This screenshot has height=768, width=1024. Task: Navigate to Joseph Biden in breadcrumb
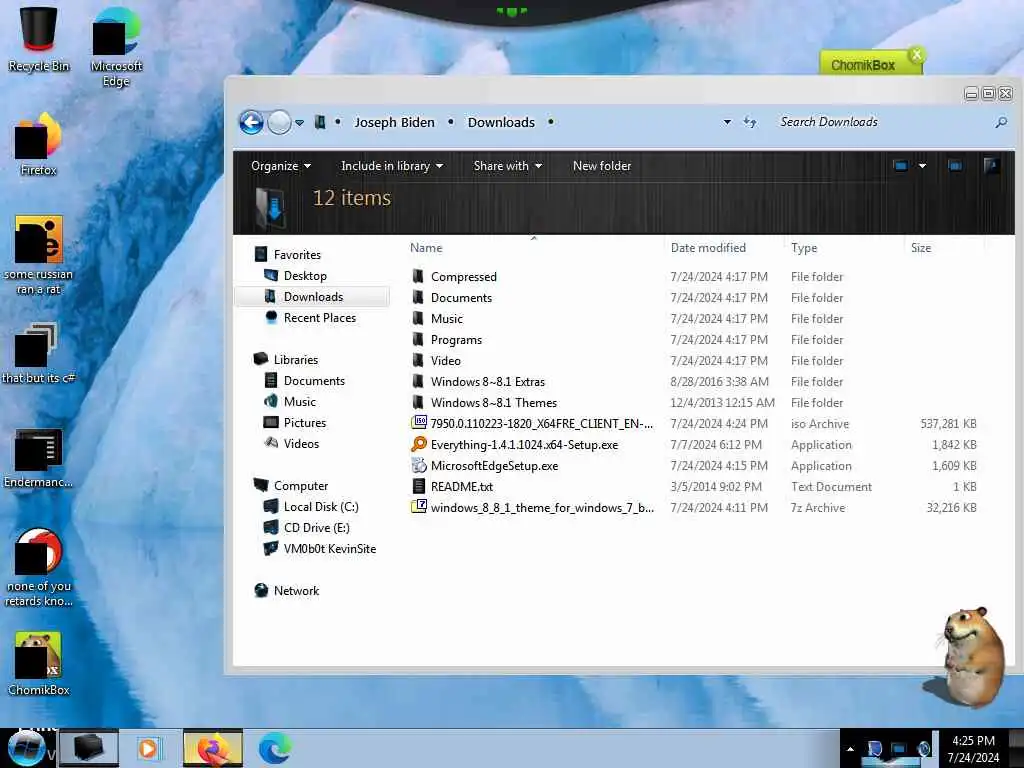point(394,122)
